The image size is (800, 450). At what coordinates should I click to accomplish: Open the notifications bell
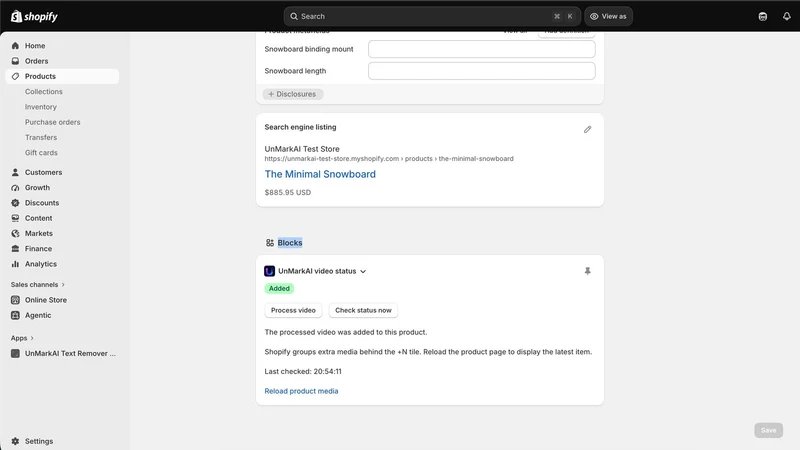(786, 16)
